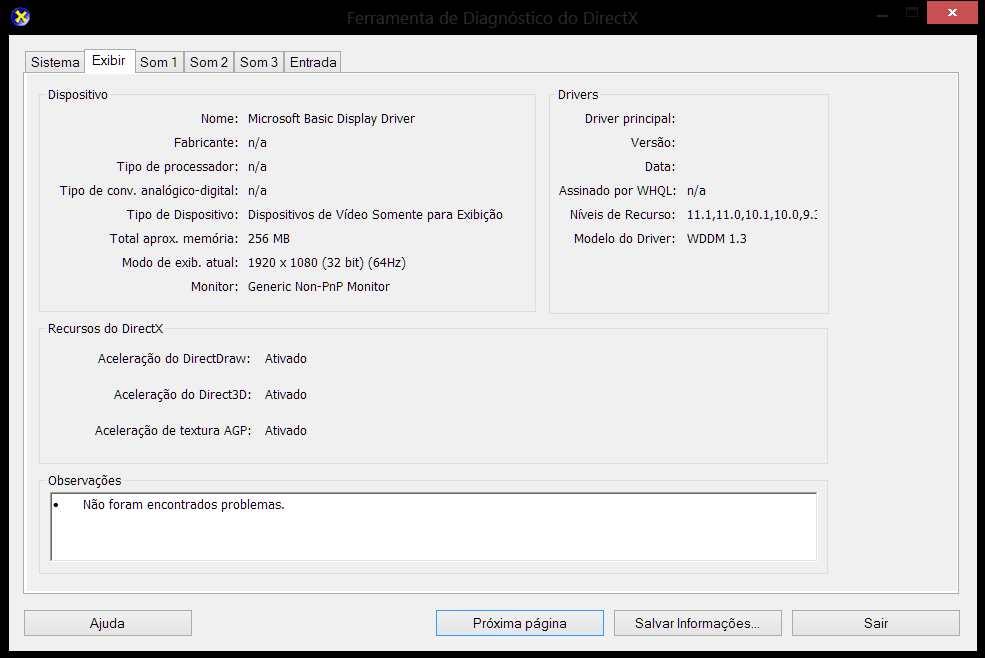Click the Data label in Drivers
Viewport: 985px width, 658px height.
pos(660,167)
